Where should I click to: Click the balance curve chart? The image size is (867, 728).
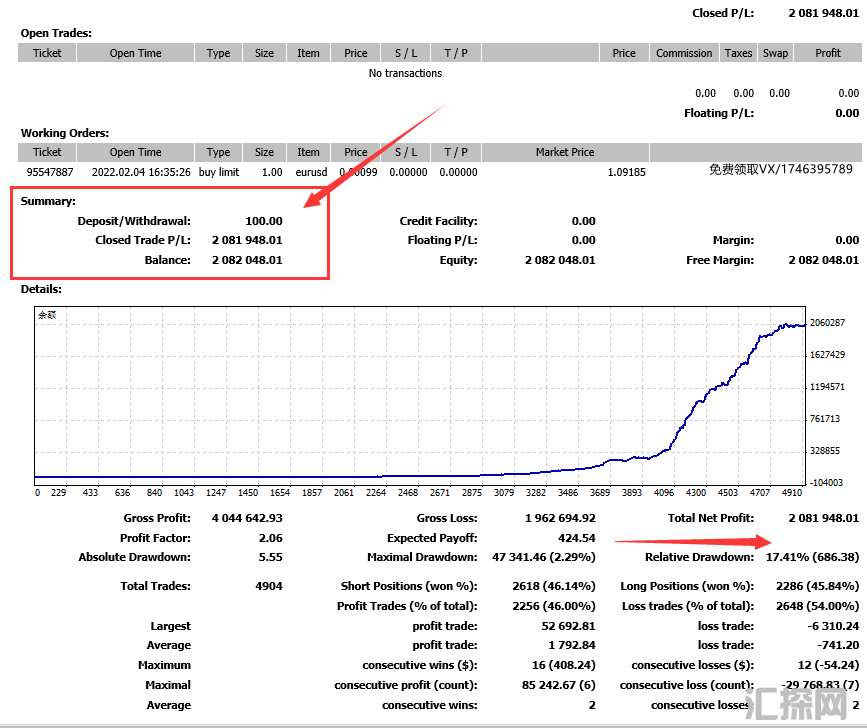tap(420, 396)
